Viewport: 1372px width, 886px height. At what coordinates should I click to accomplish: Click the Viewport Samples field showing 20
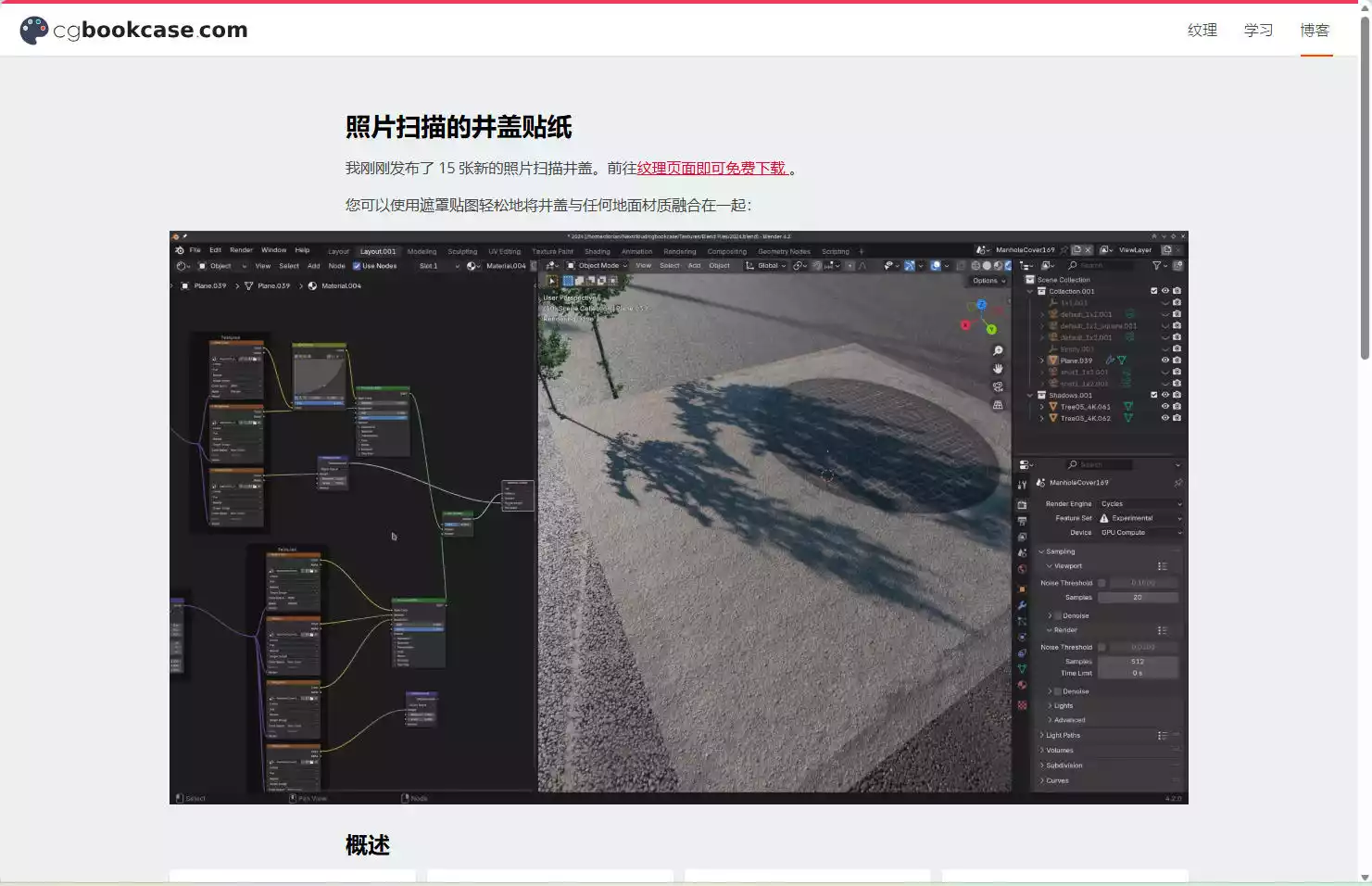1138,598
